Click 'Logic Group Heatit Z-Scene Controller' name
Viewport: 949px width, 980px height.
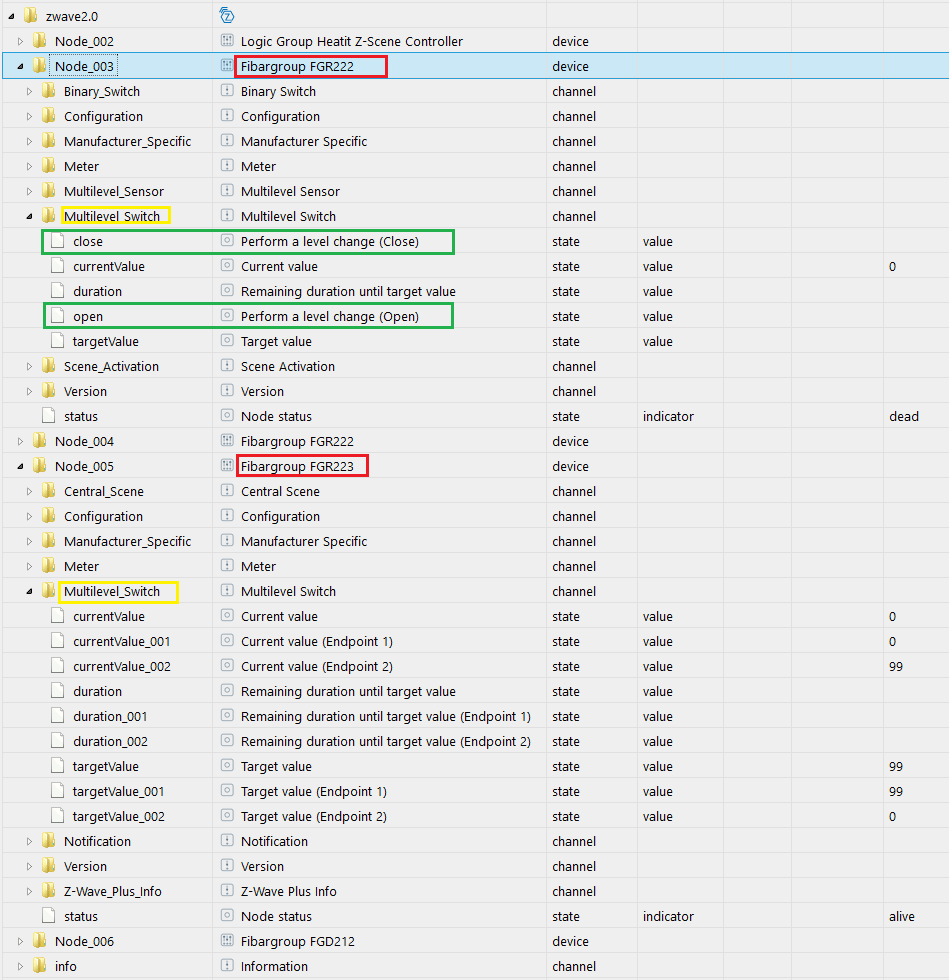point(352,41)
